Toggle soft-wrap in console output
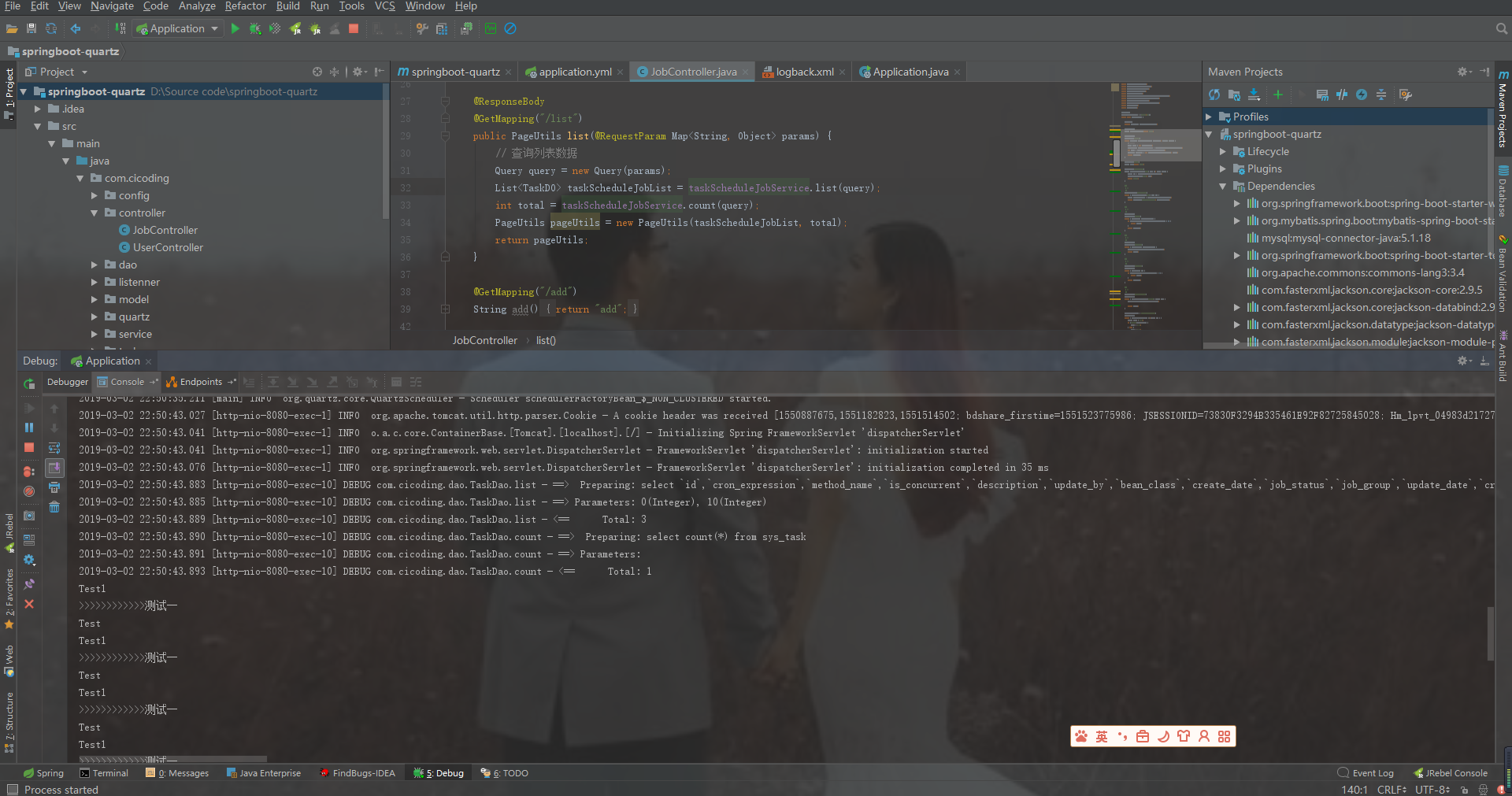Viewport: 1512px width, 796px height. 54,447
